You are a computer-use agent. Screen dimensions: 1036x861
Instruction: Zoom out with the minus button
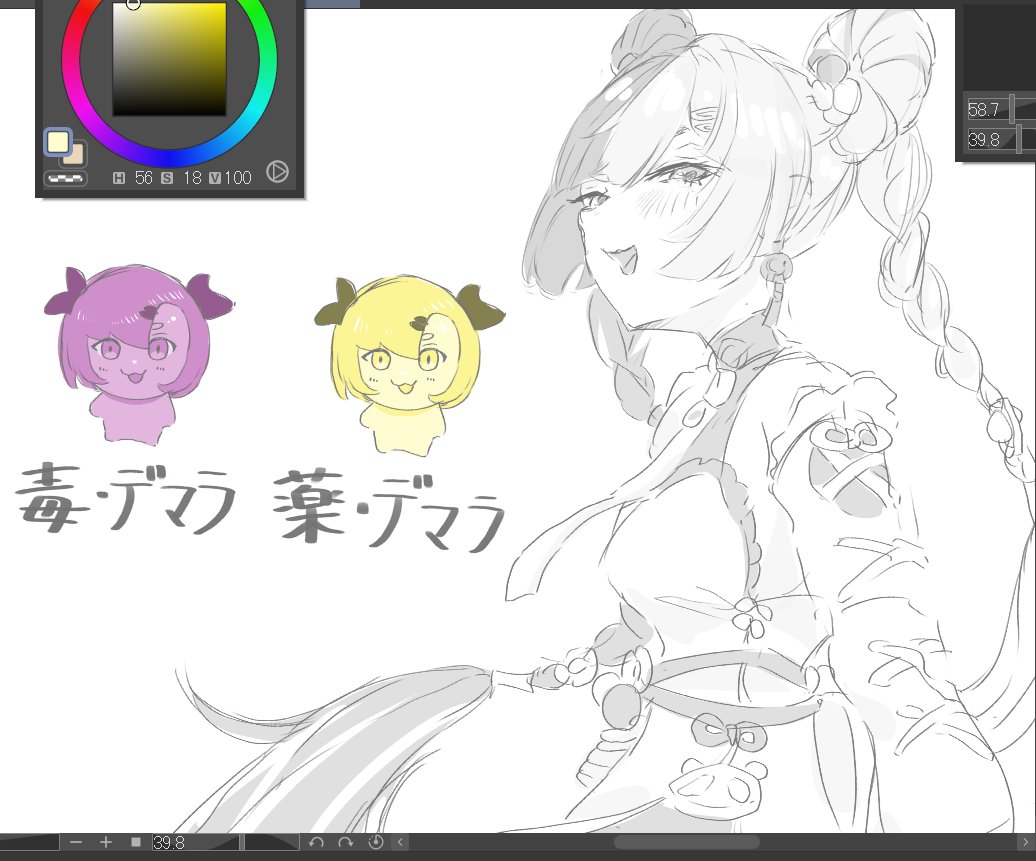(76, 842)
